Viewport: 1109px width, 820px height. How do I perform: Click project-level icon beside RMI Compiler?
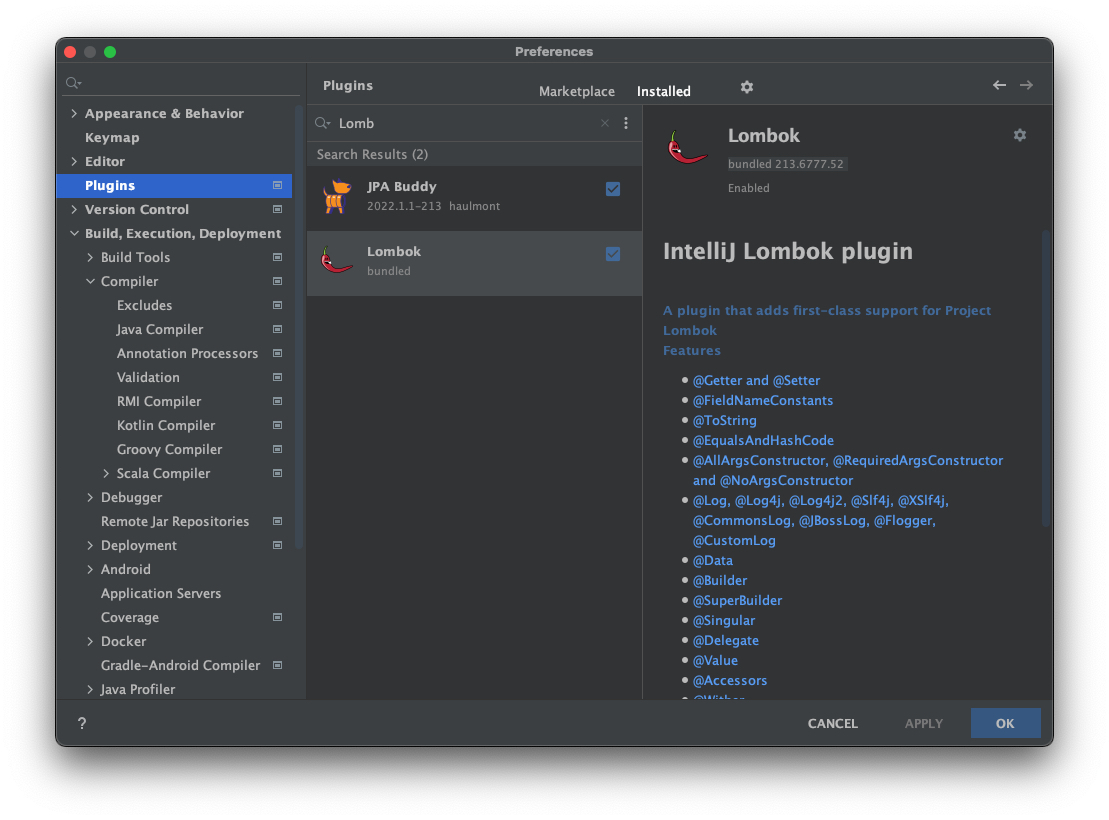[277, 401]
